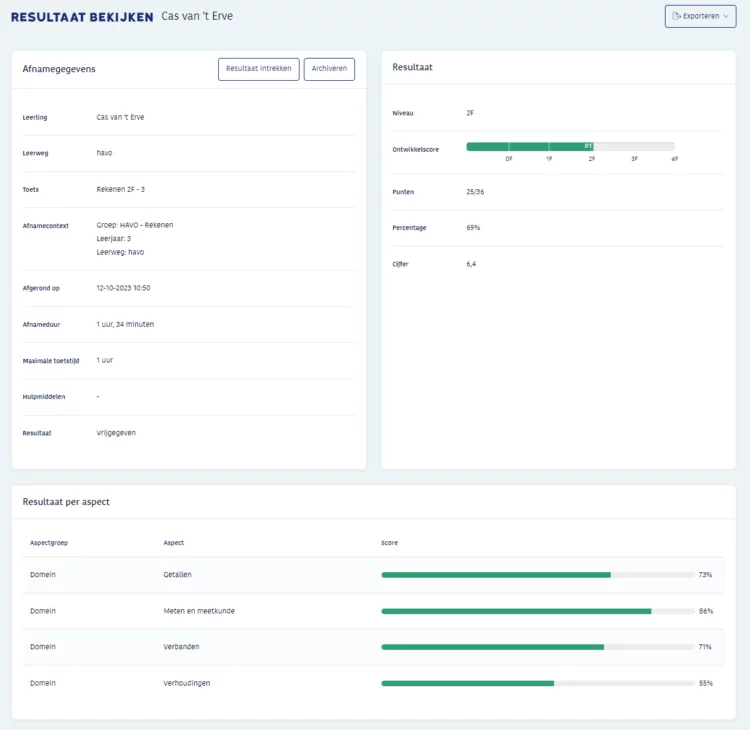Select the Meten en meetkunde row text

[x=199, y=611]
